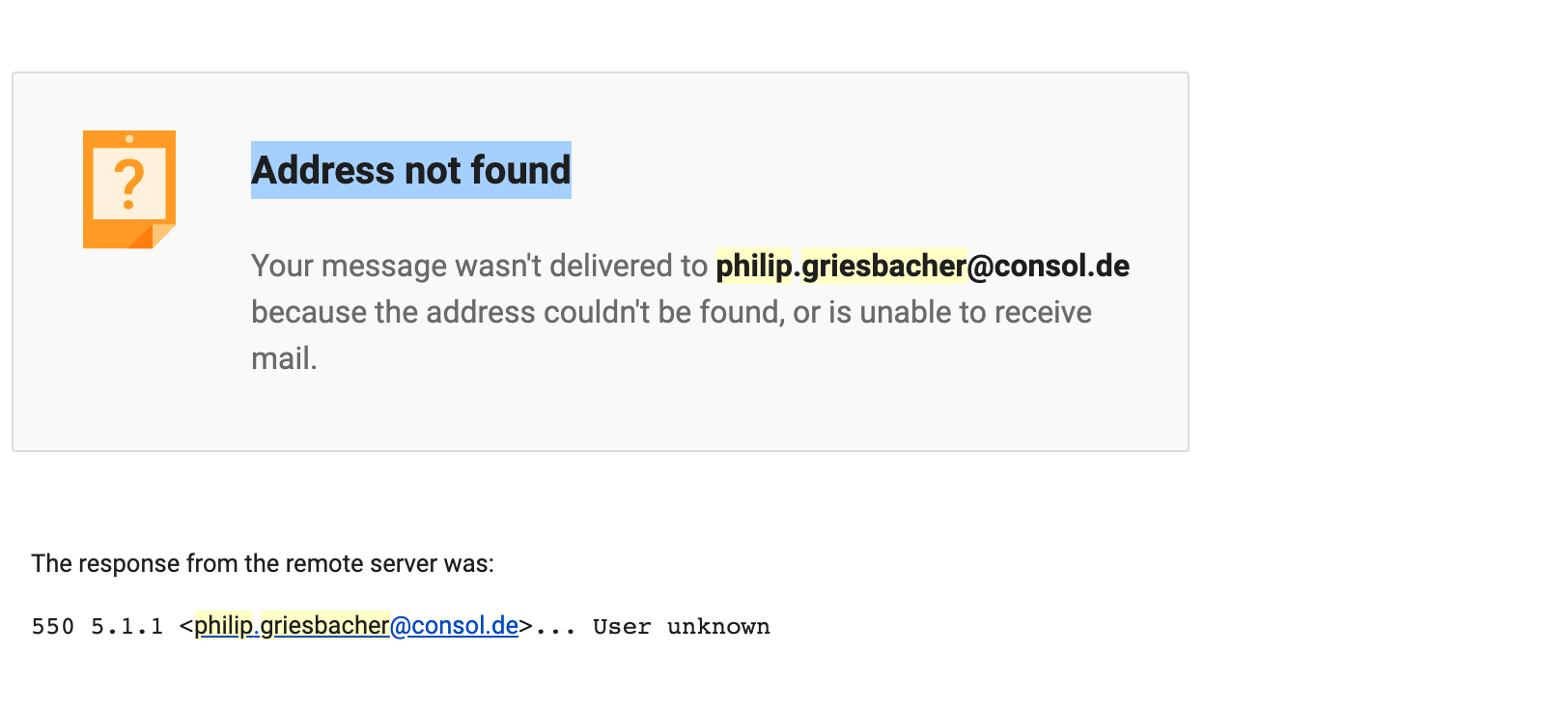Click the bold "@consol.de" domain text
The image size is (1568, 711).
(x=1049, y=266)
